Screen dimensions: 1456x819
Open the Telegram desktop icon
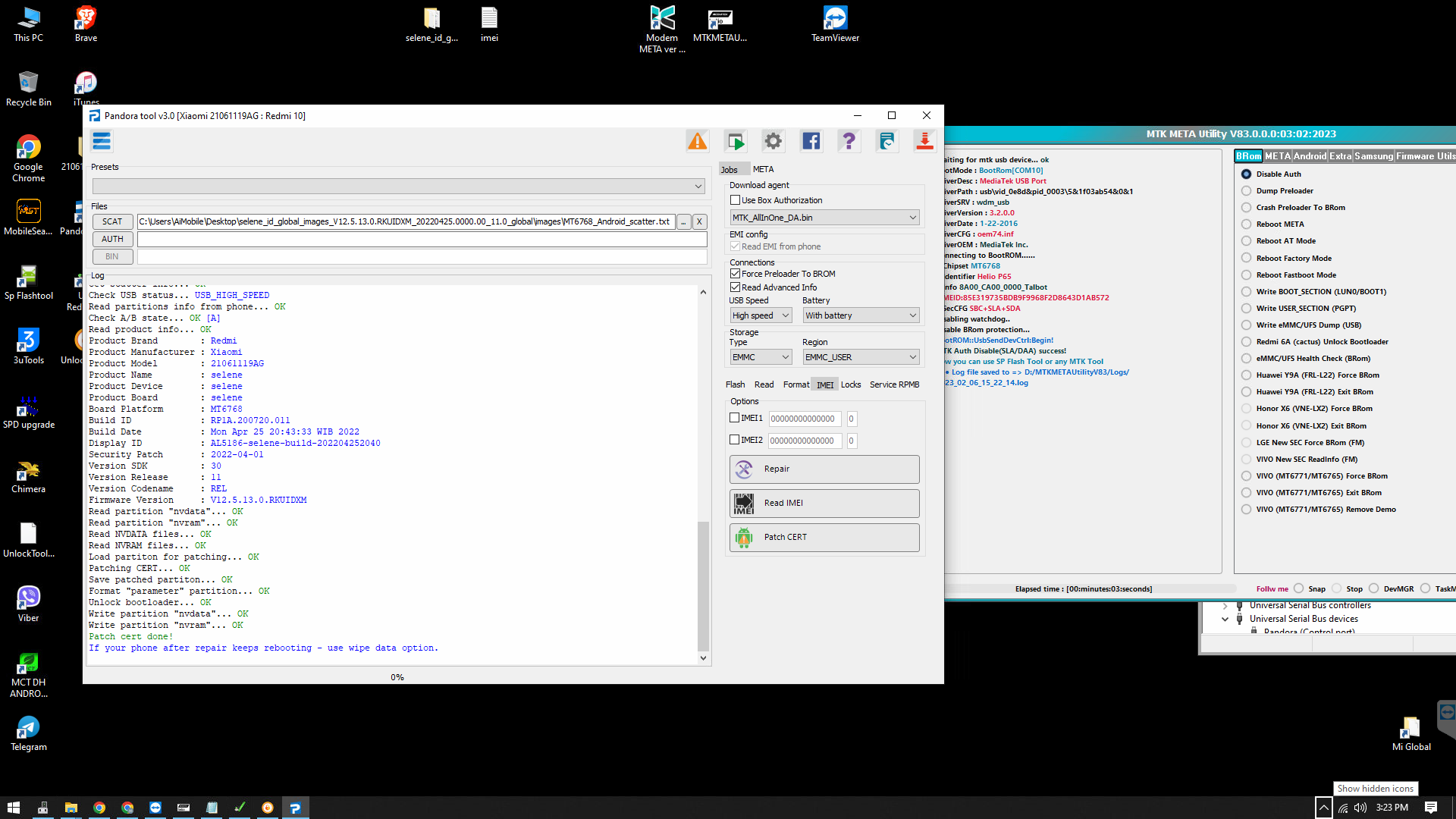pos(28,733)
